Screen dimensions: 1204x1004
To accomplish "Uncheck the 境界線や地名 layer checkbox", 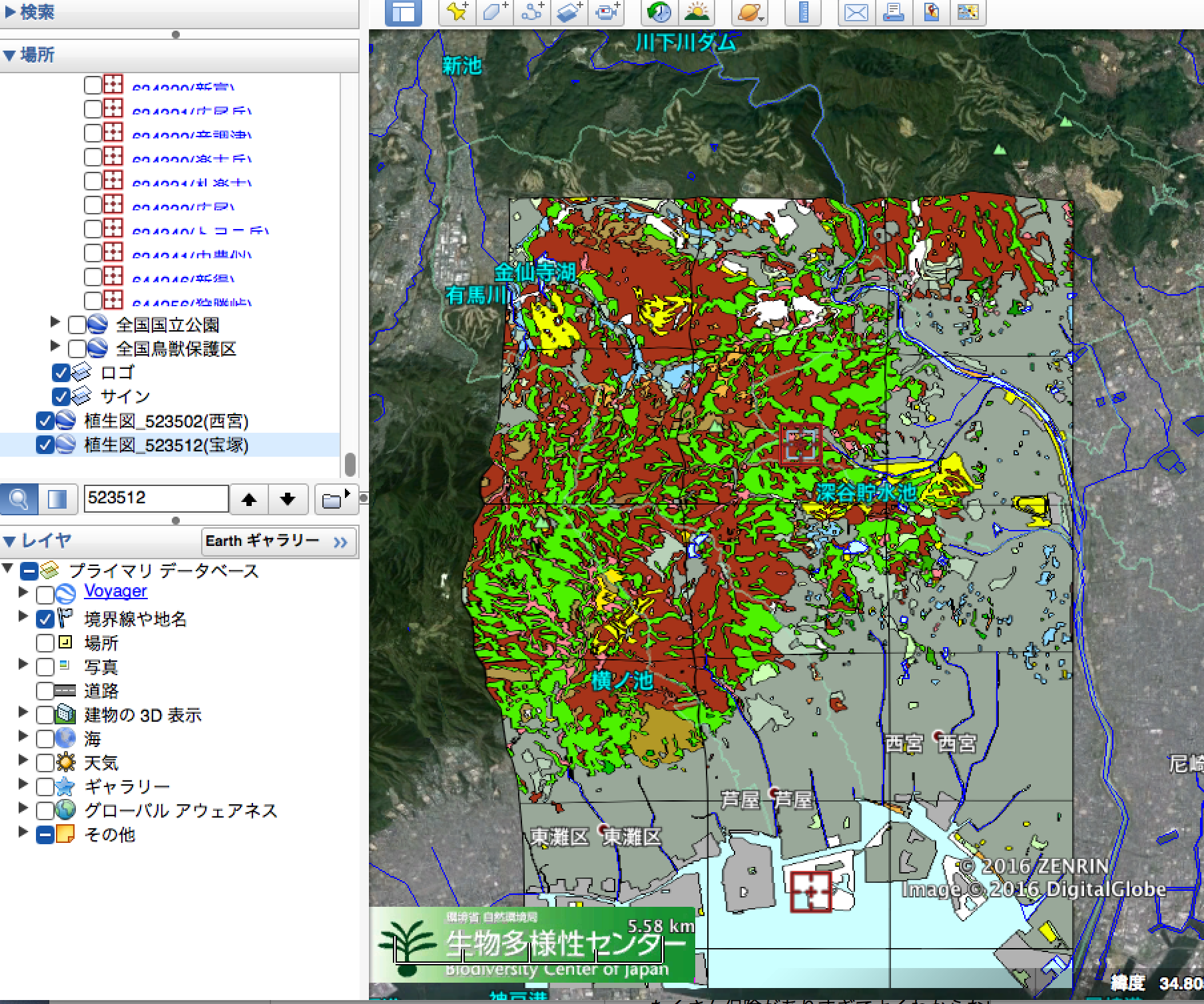I will tap(45, 619).
